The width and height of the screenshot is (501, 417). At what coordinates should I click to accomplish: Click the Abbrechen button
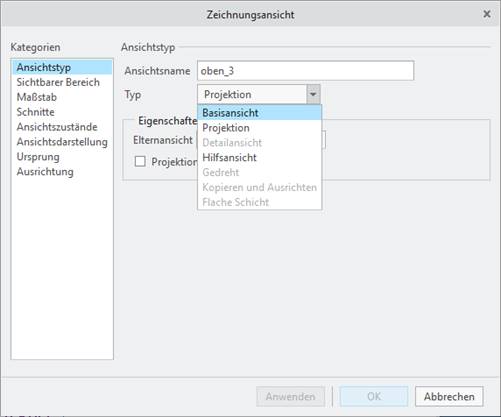449,397
